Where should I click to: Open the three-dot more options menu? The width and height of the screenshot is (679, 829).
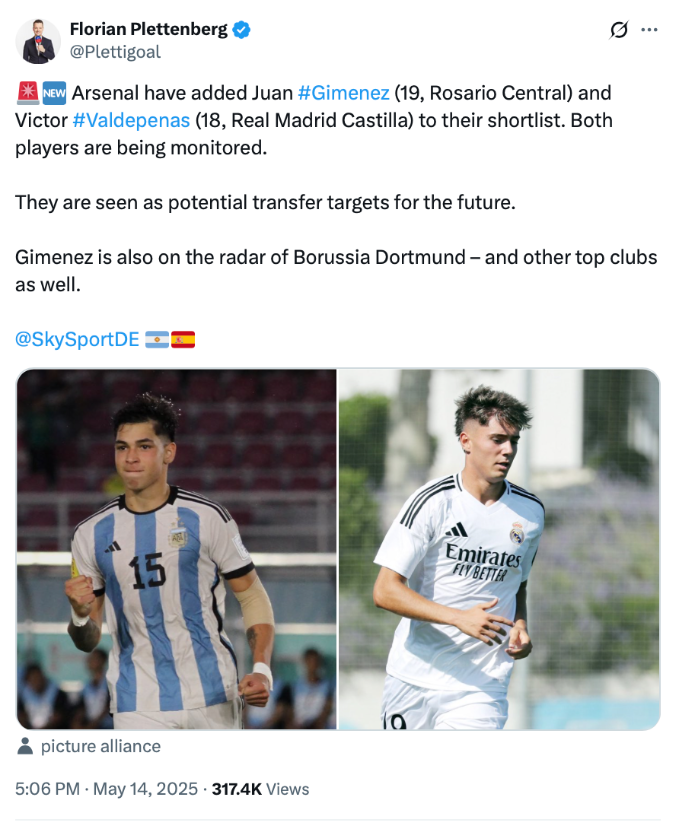click(649, 30)
